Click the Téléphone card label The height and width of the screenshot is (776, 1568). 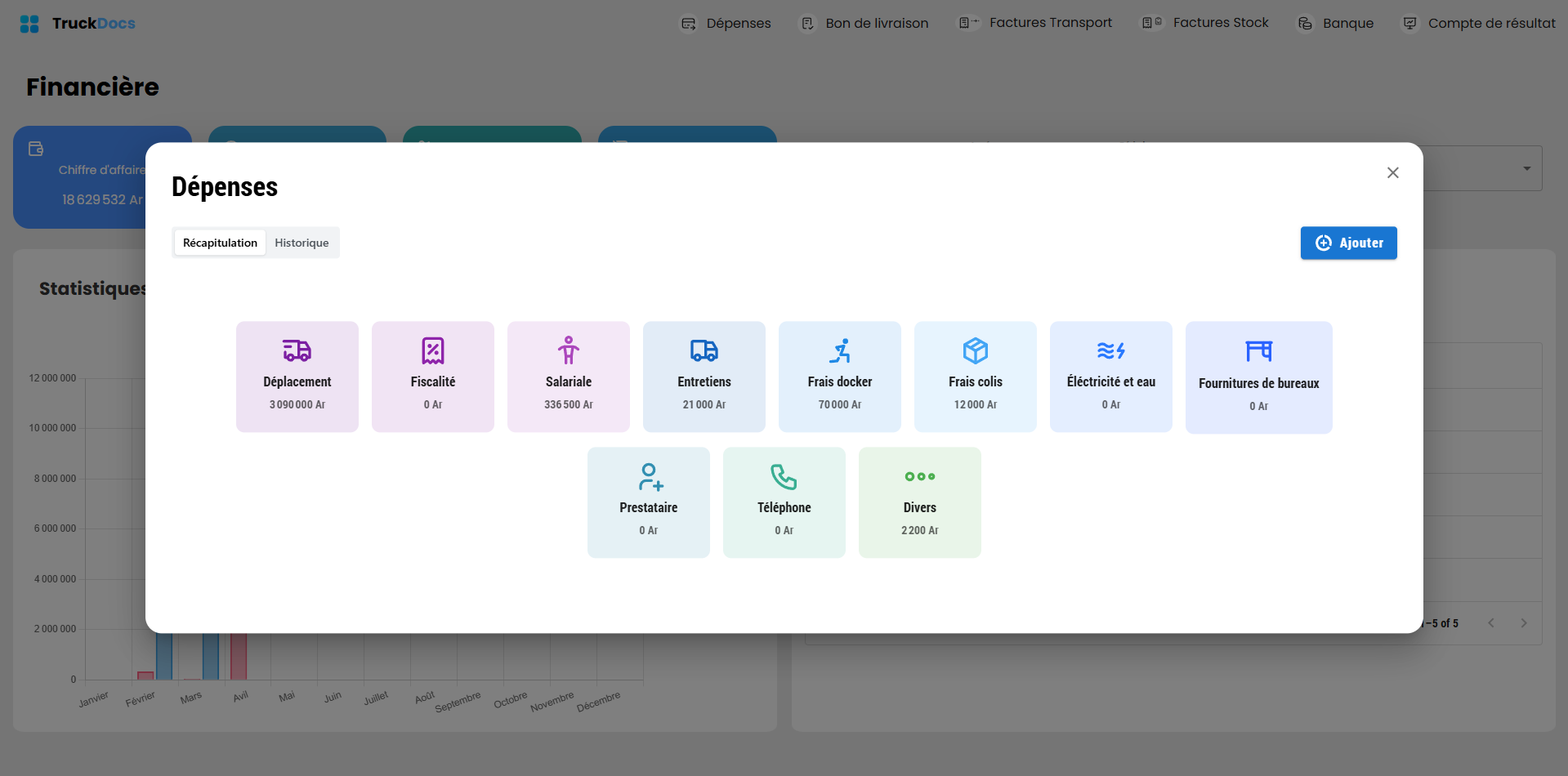[784, 507]
